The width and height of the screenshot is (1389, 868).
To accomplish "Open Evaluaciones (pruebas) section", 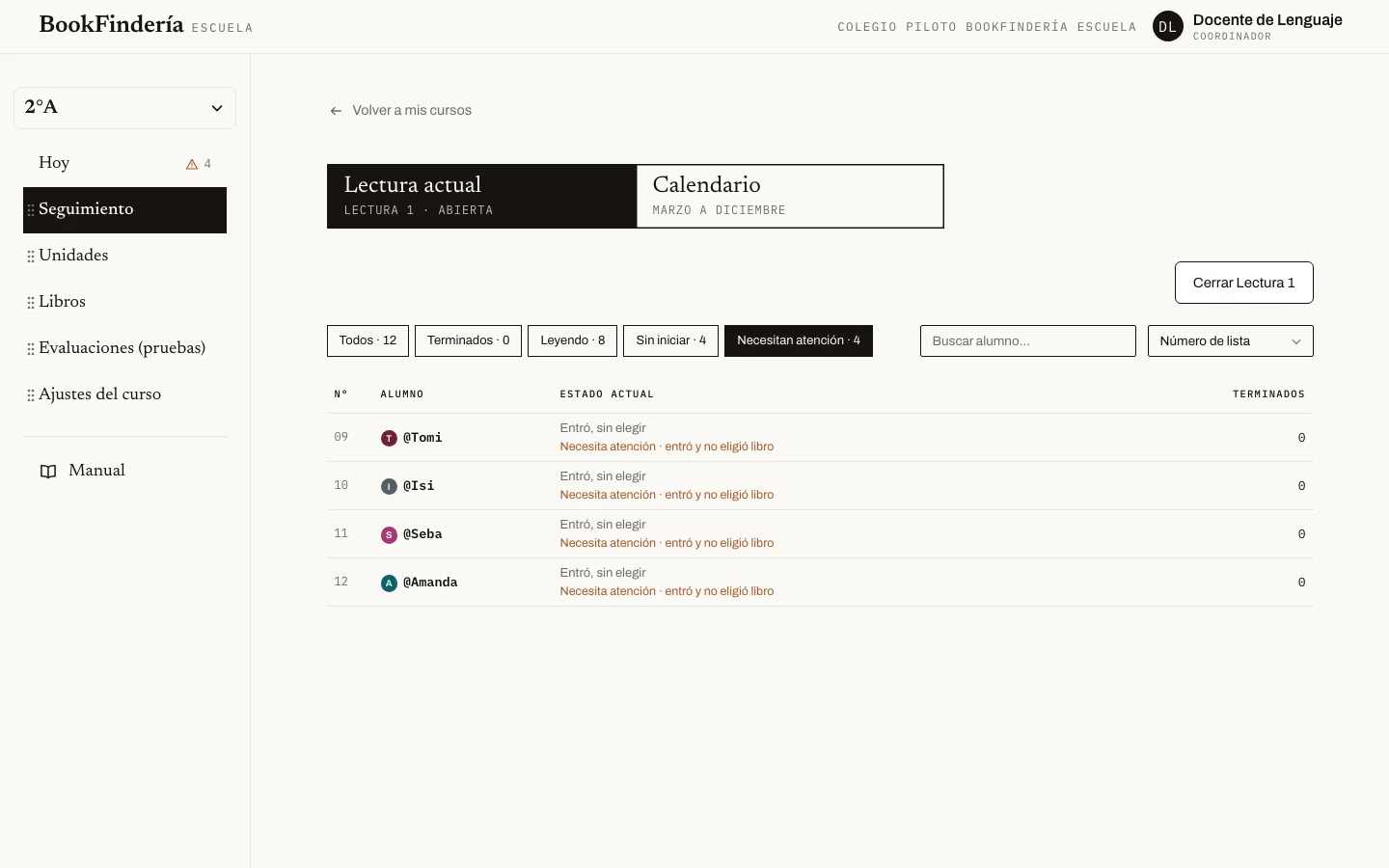I will [x=124, y=348].
